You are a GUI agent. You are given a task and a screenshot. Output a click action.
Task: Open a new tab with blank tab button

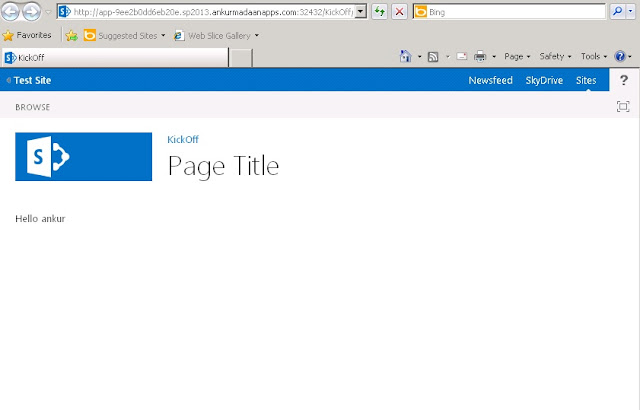(240, 58)
